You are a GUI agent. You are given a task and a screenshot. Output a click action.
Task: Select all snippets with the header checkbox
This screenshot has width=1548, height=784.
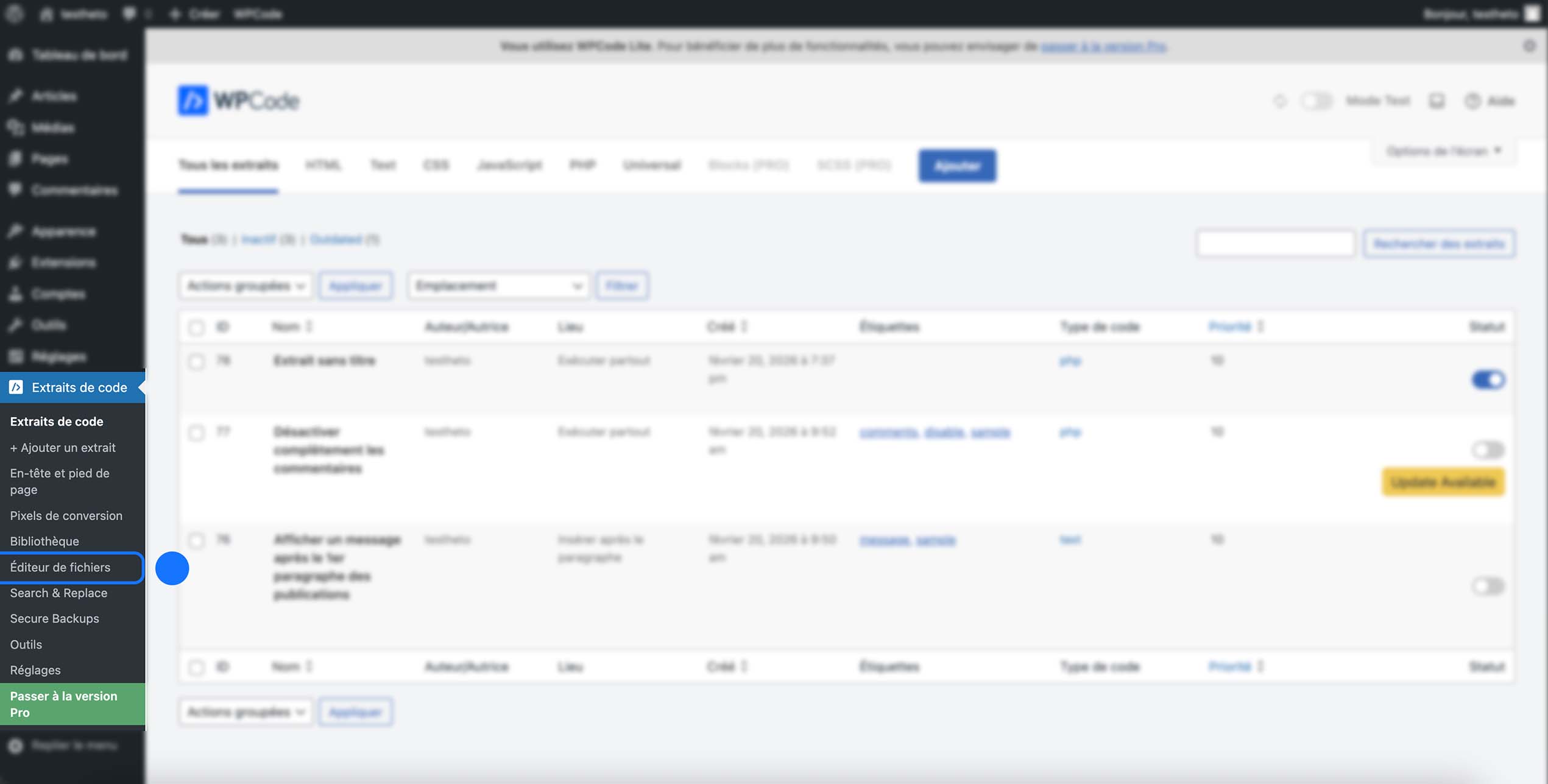[196, 328]
